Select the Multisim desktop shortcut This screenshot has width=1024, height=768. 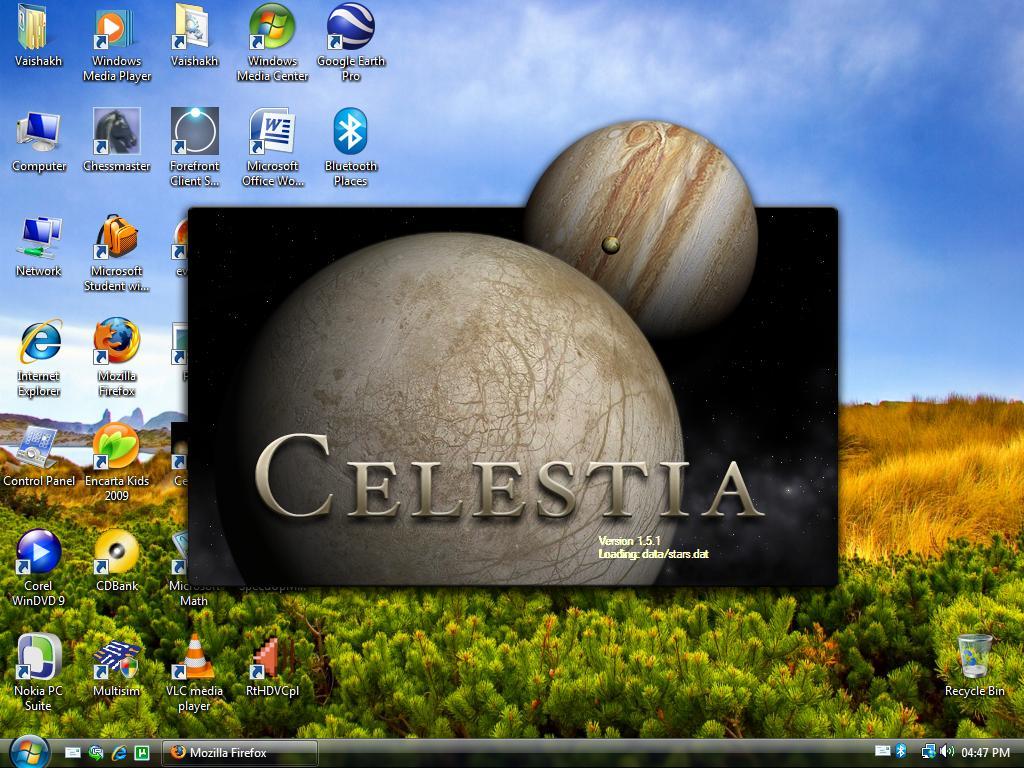click(x=116, y=667)
